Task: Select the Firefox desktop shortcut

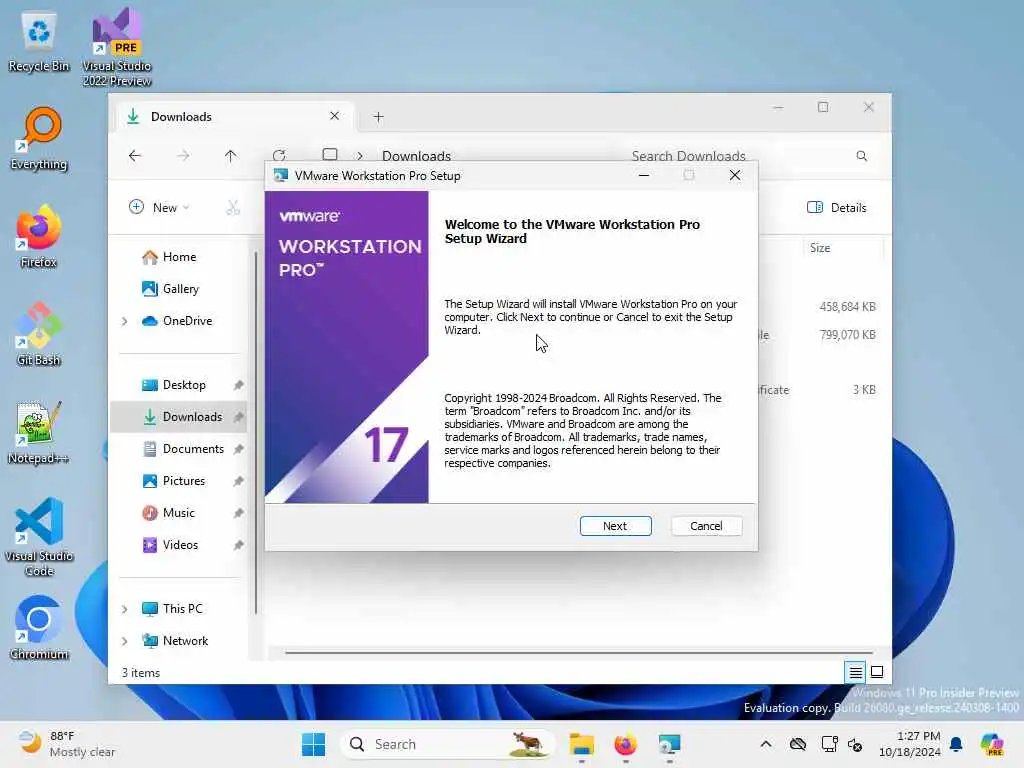Action: (39, 236)
